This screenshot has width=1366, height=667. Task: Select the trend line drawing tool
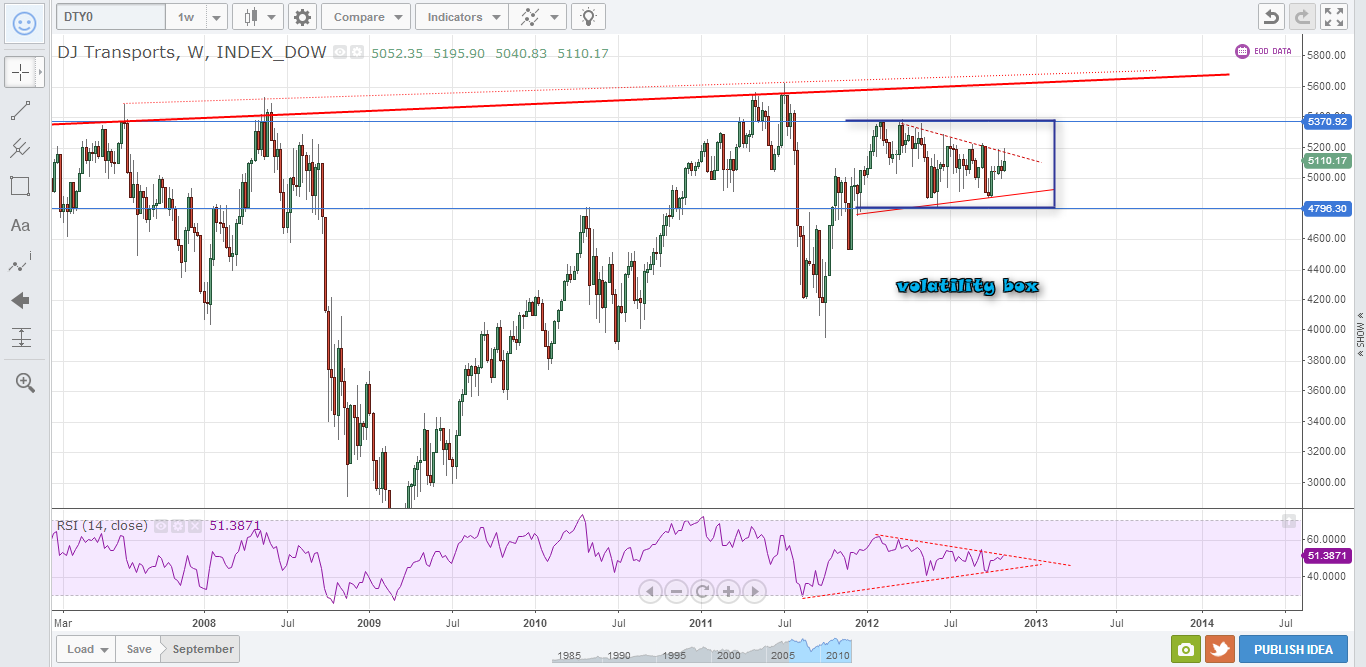pyautogui.click(x=20, y=111)
